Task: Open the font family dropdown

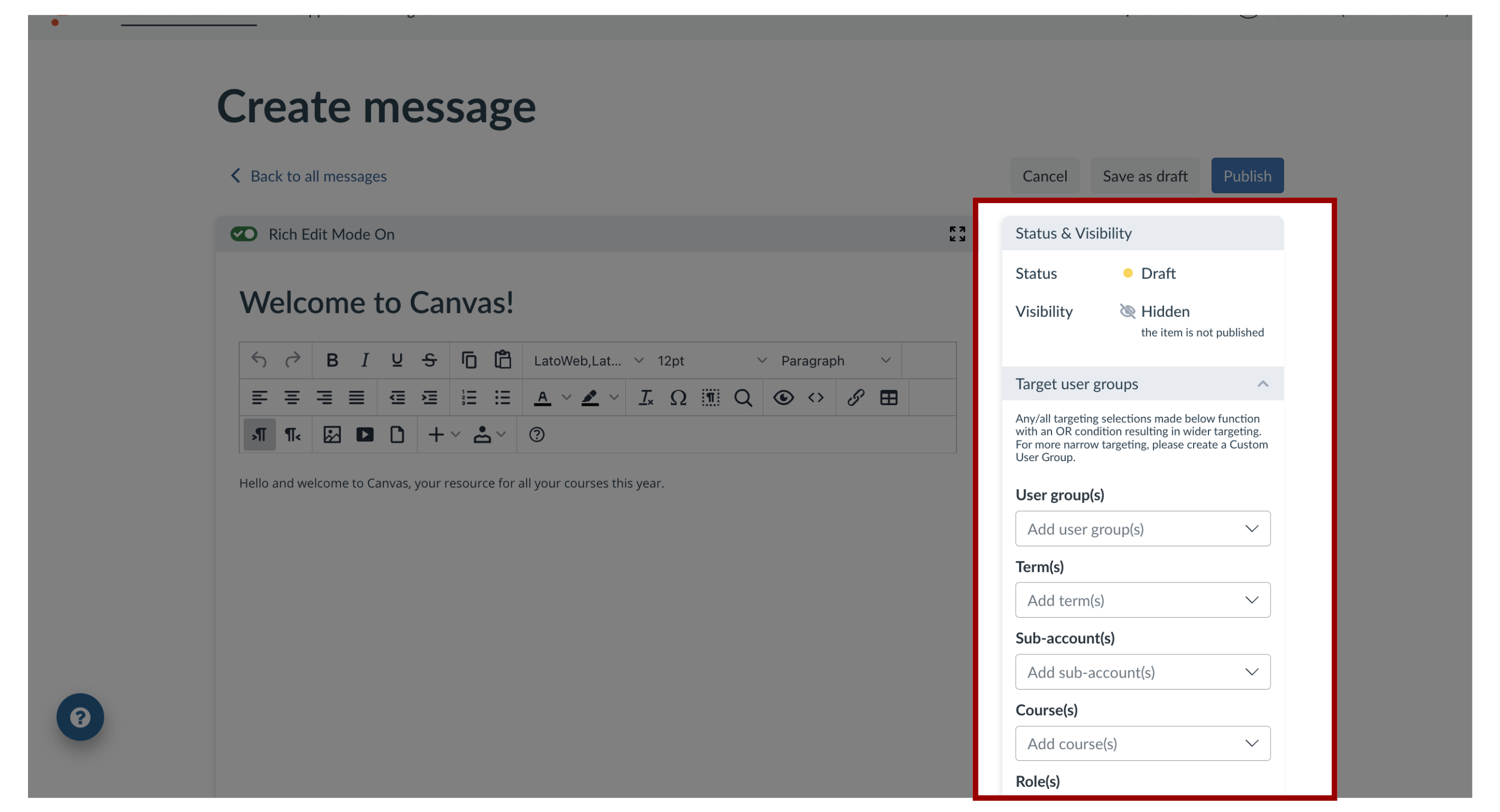Action: (x=588, y=360)
